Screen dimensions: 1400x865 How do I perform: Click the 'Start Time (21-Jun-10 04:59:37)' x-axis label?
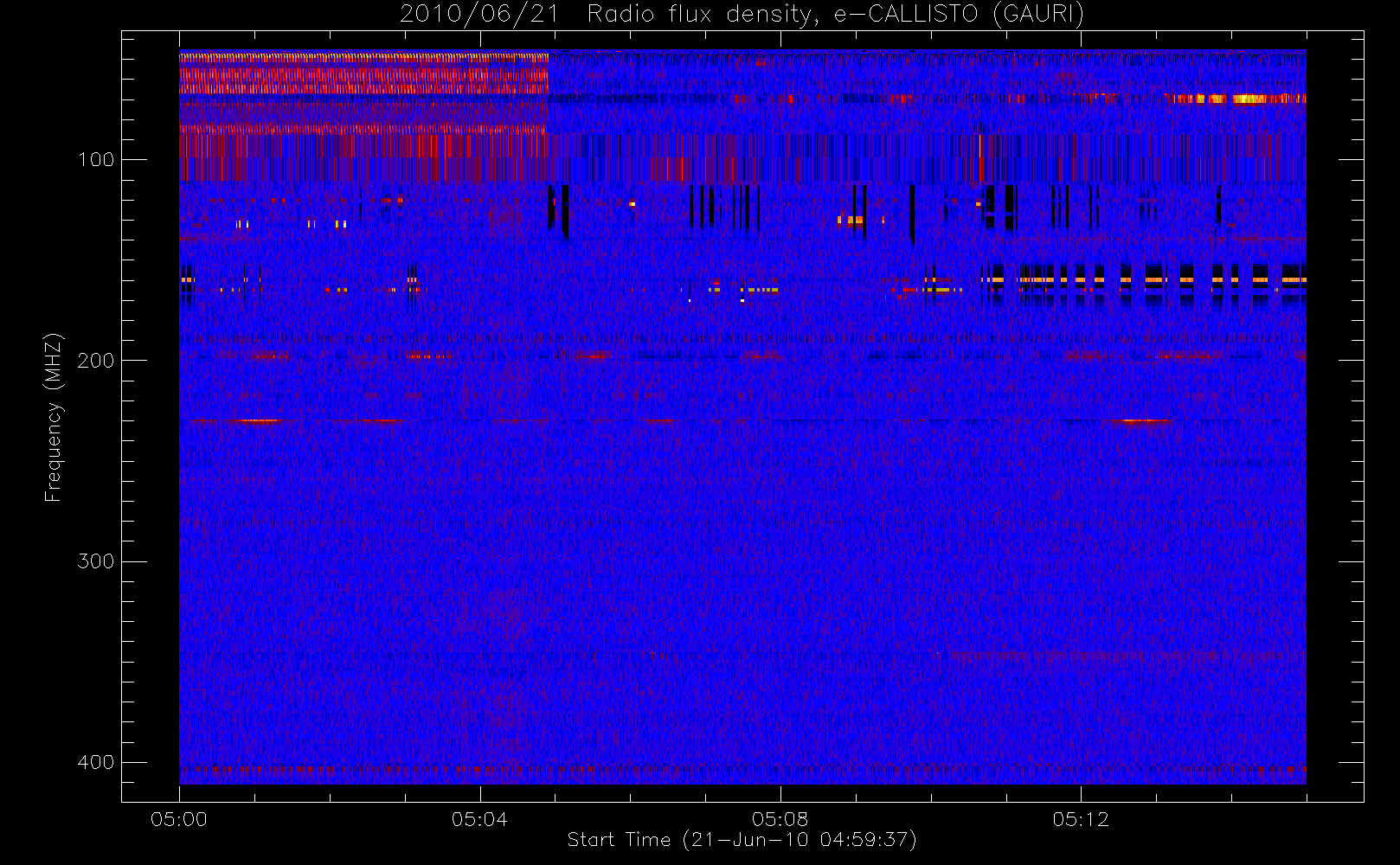742,840
